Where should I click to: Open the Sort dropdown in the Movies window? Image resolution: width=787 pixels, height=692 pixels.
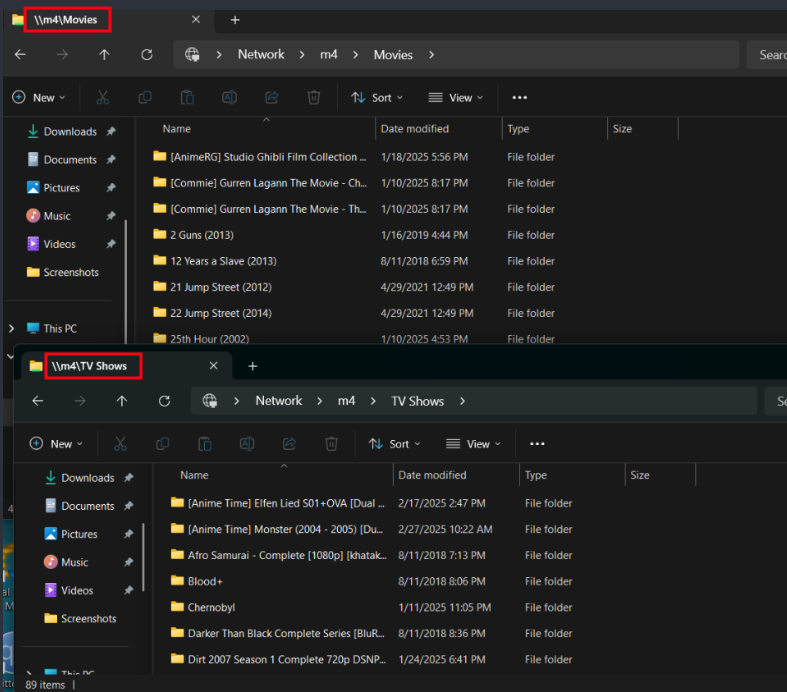point(377,98)
